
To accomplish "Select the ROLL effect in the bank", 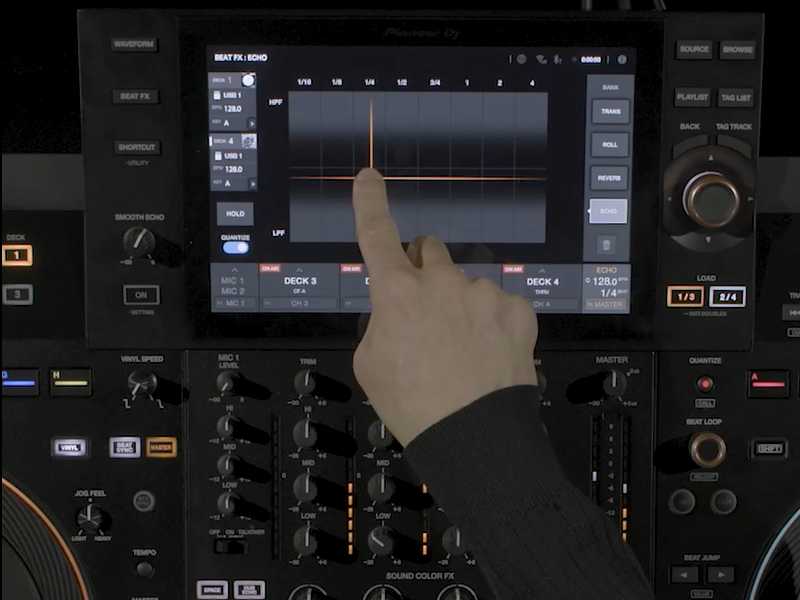I will 610,145.
